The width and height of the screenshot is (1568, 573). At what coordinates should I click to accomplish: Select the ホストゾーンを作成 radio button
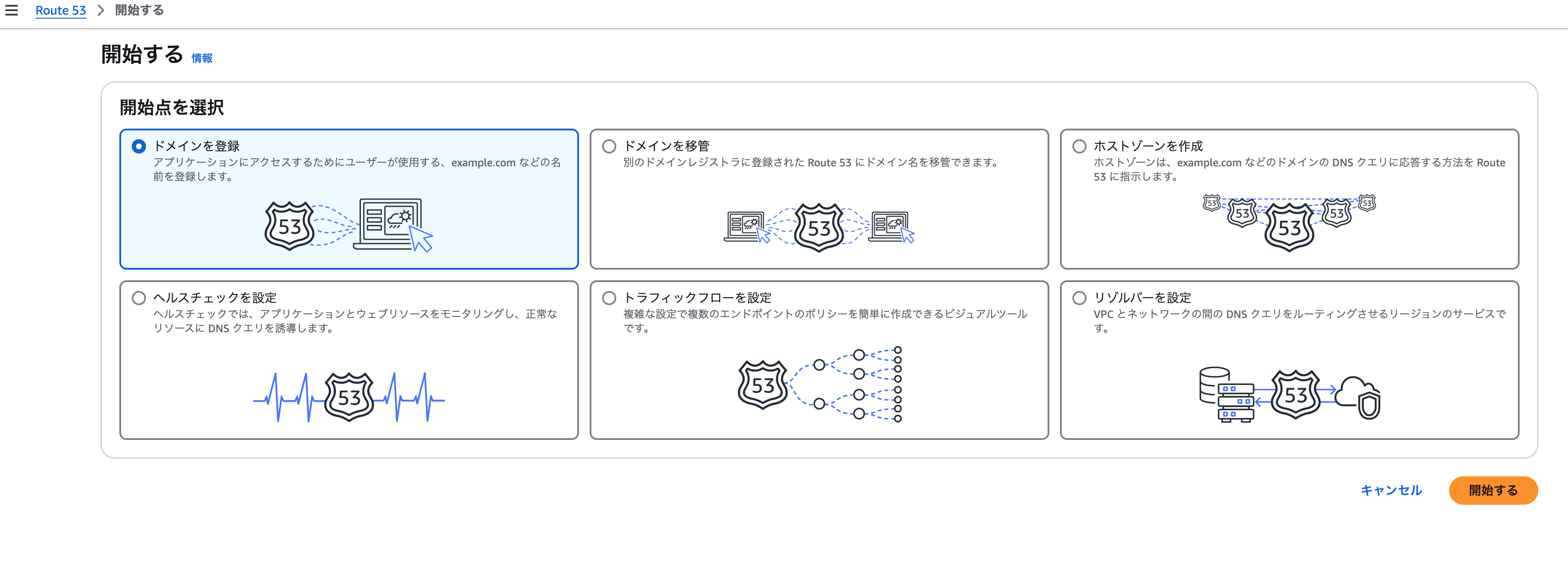click(1079, 147)
